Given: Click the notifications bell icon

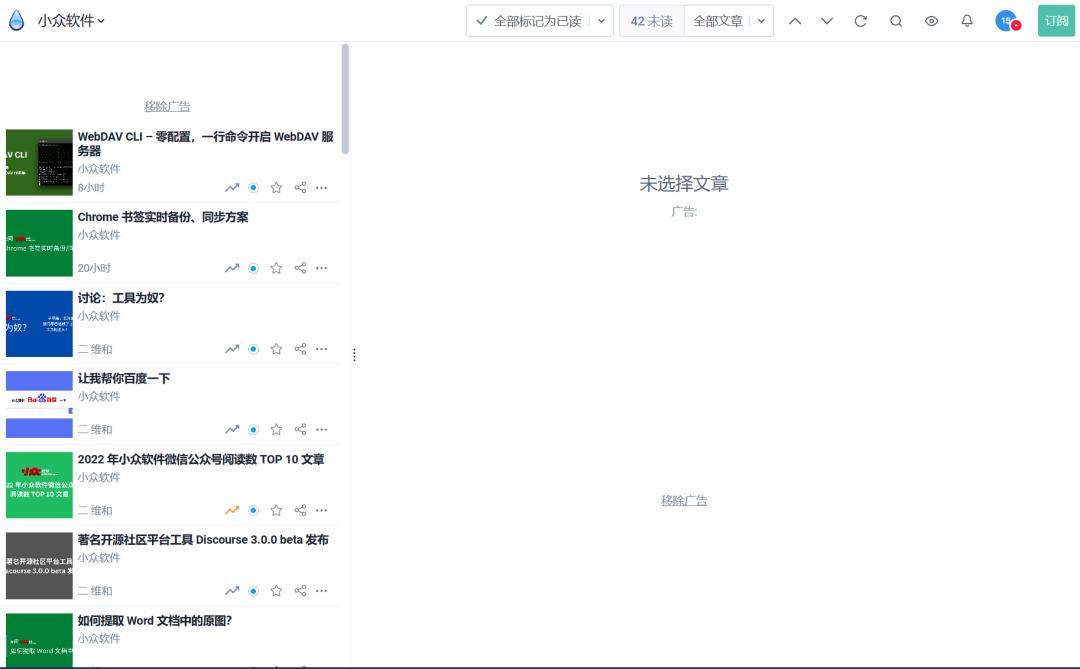Looking at the screenshot, I should pyautogui.click(x=966, y=20).
